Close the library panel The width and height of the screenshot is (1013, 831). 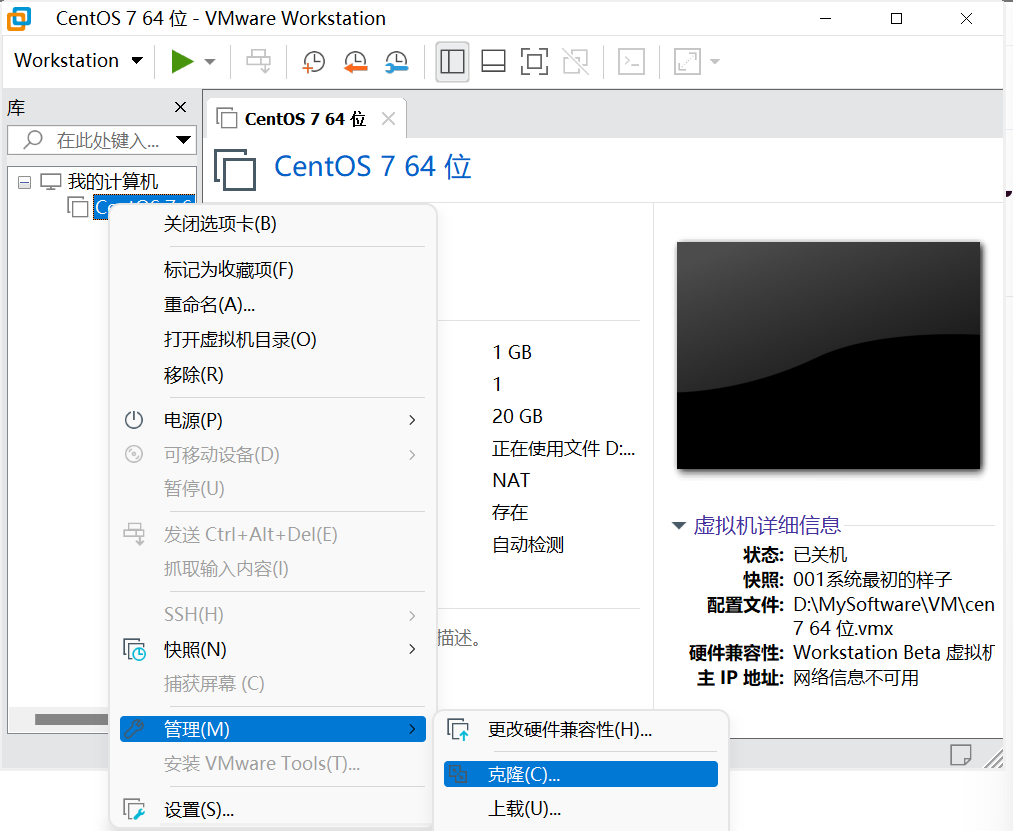pyautogui.click(x=181, y=107)
